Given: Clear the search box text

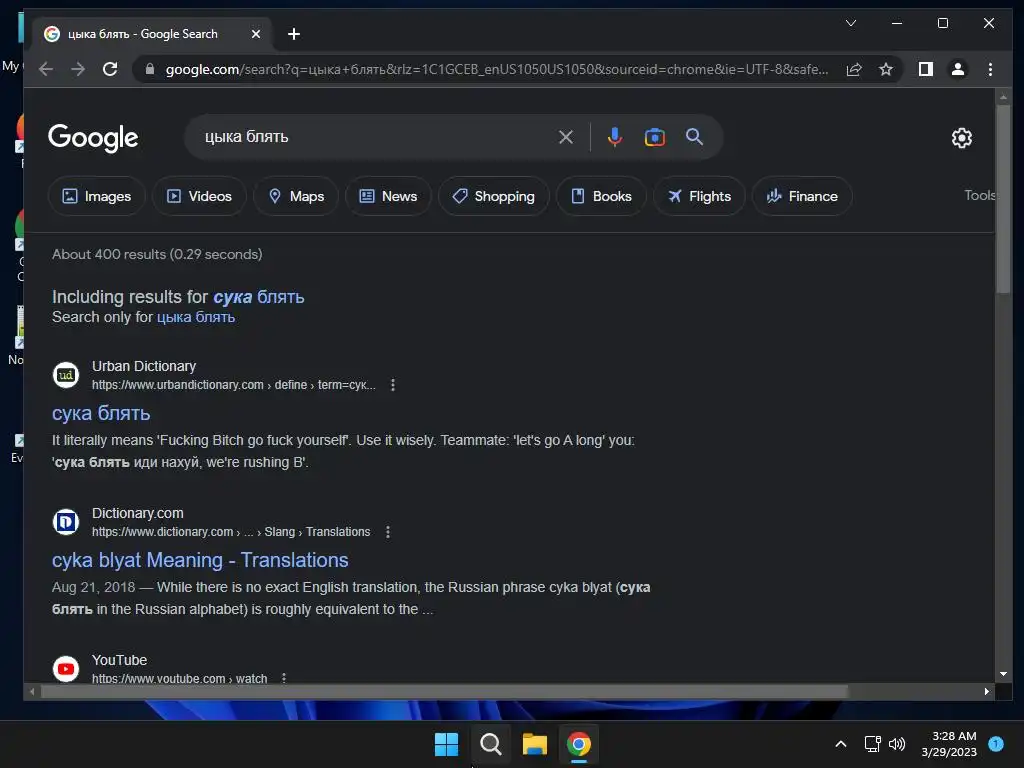Looking at the screenshot, I should (566, 137).
